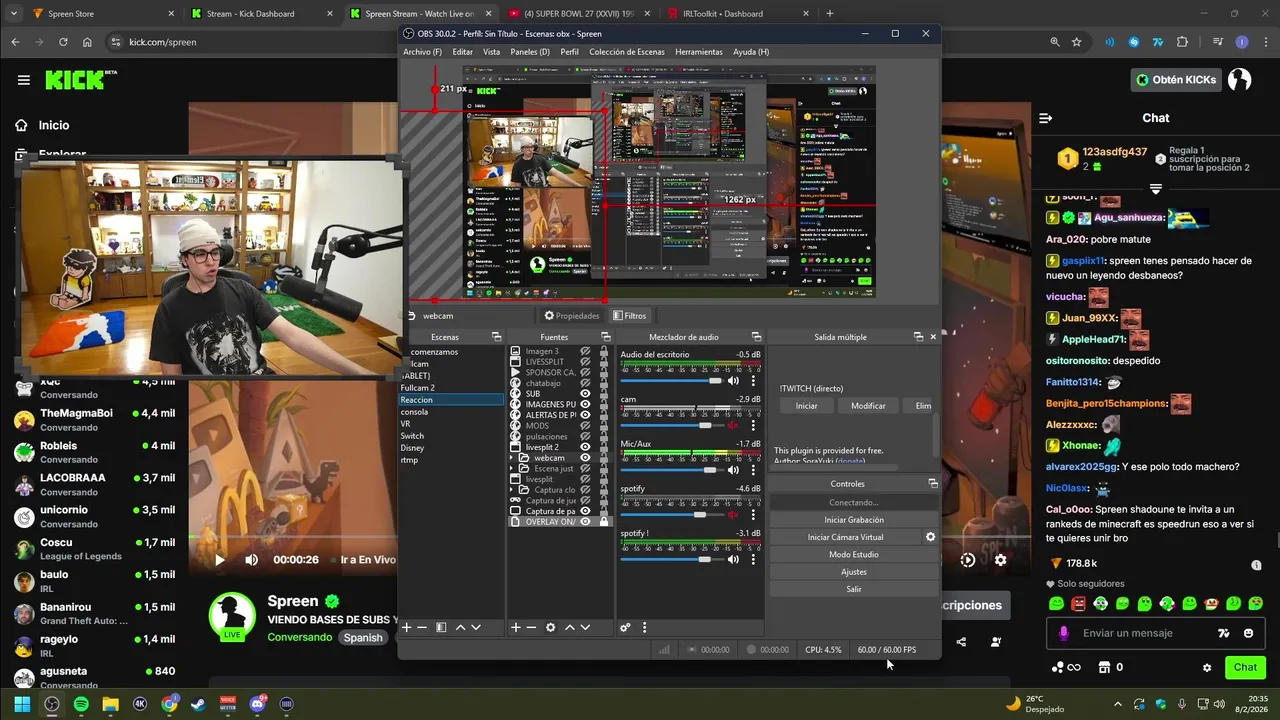This screenshot has height=720, width=1280.
Task: Open audio mixer menu dots at panel bottom
Action: coord(644,627)
